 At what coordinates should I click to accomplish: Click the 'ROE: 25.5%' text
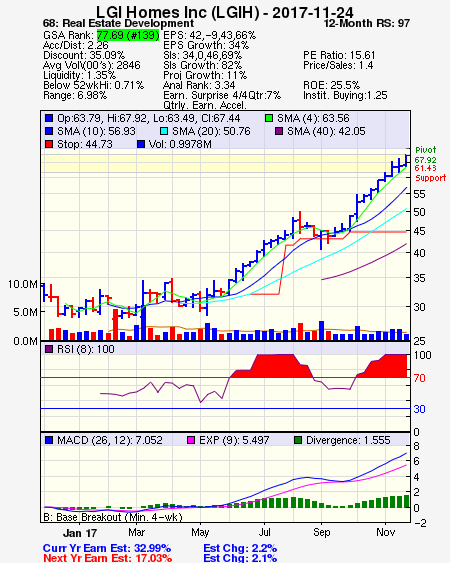pyautogui.click(x=331, y=85)
